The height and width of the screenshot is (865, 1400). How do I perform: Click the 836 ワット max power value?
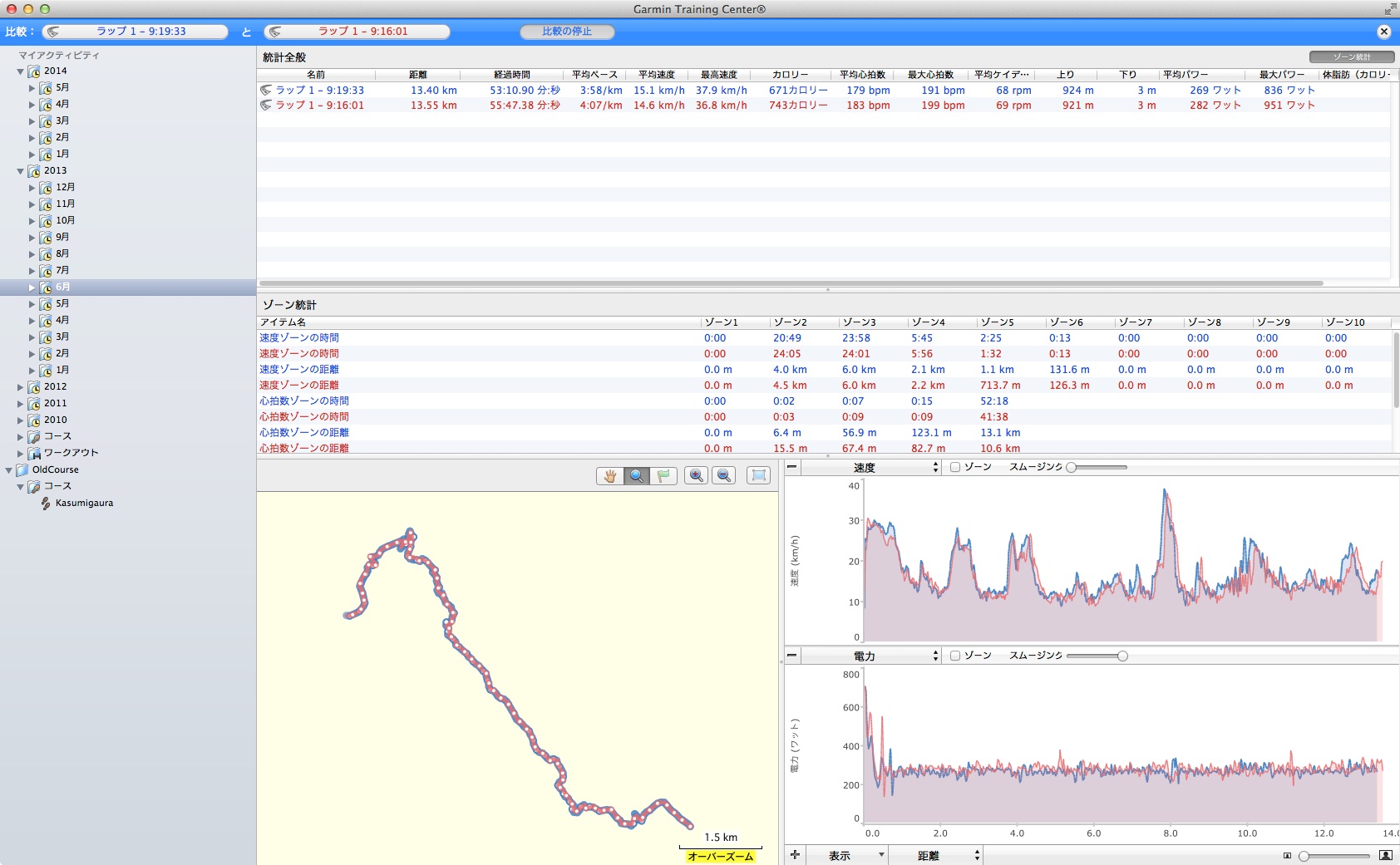[x=1289, y=91]
